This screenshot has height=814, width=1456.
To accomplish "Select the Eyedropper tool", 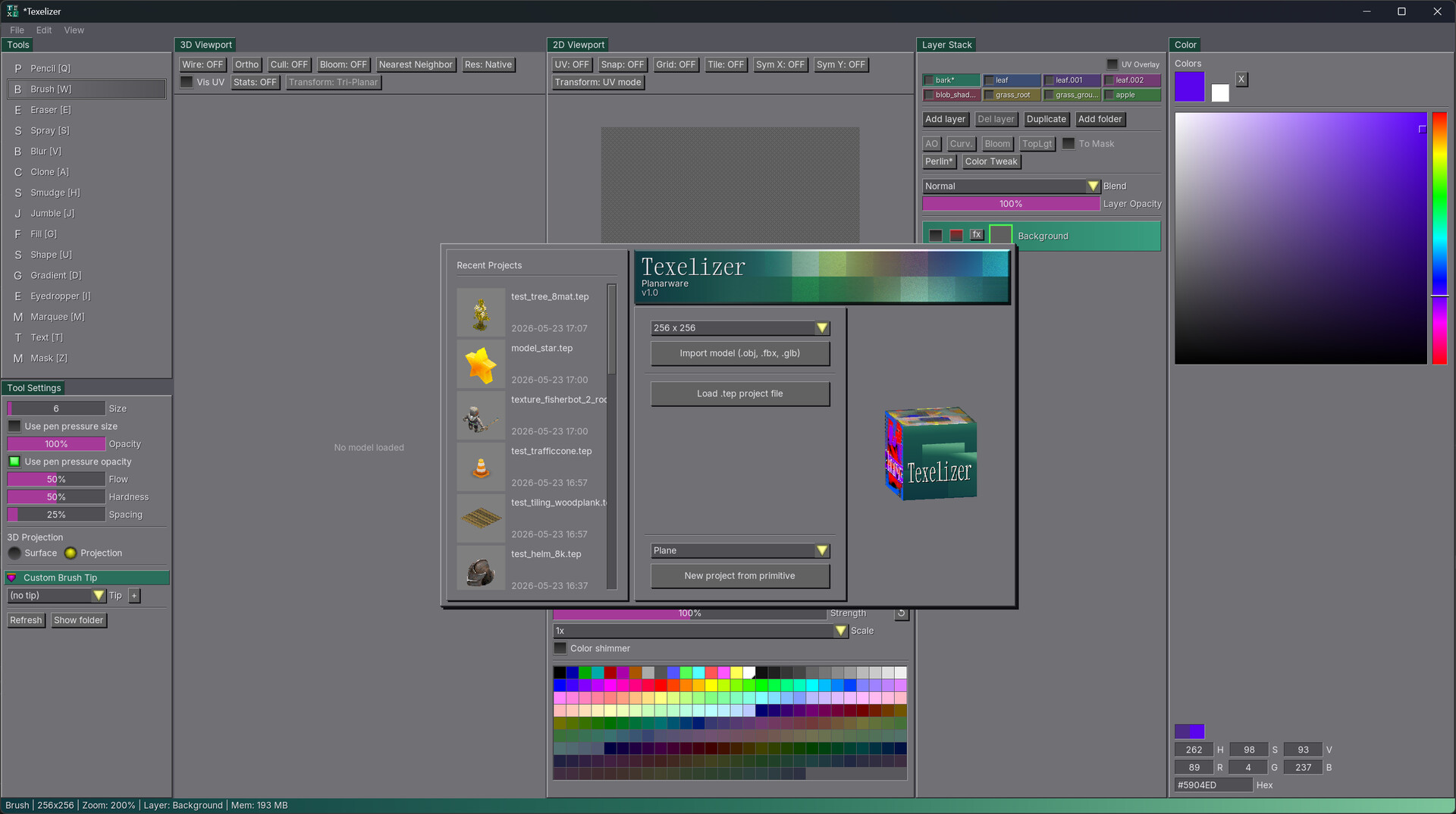I will 86,296.
